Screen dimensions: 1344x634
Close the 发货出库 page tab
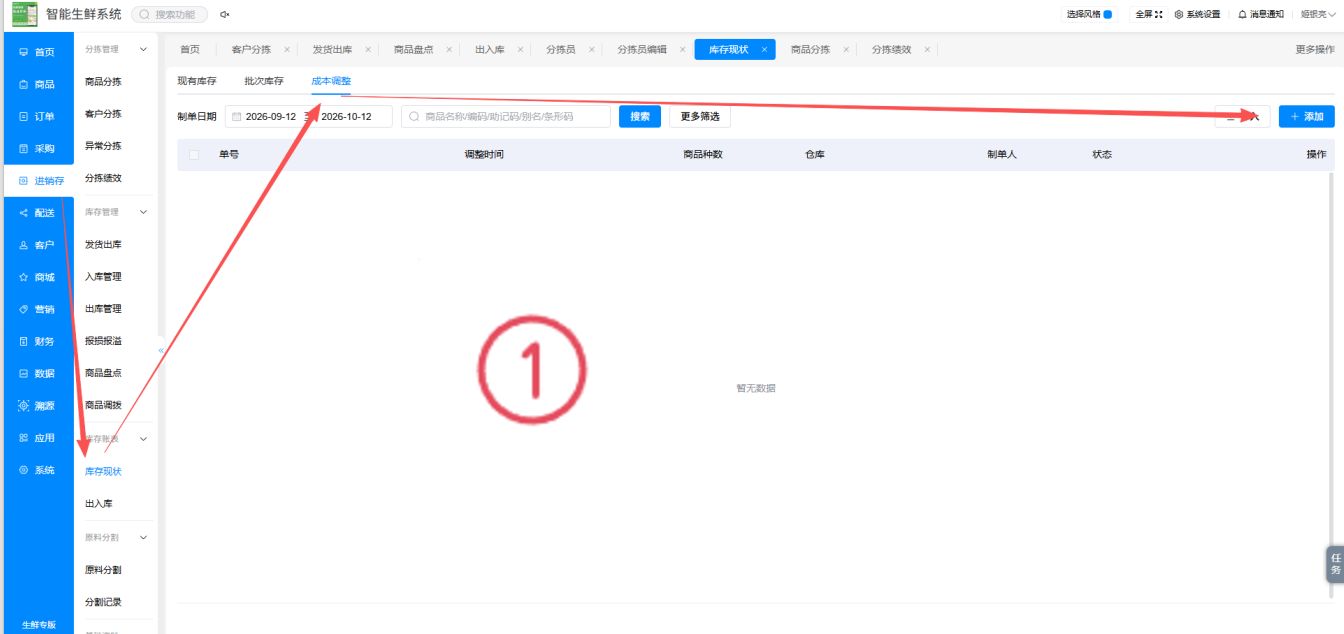coord(368,50)
